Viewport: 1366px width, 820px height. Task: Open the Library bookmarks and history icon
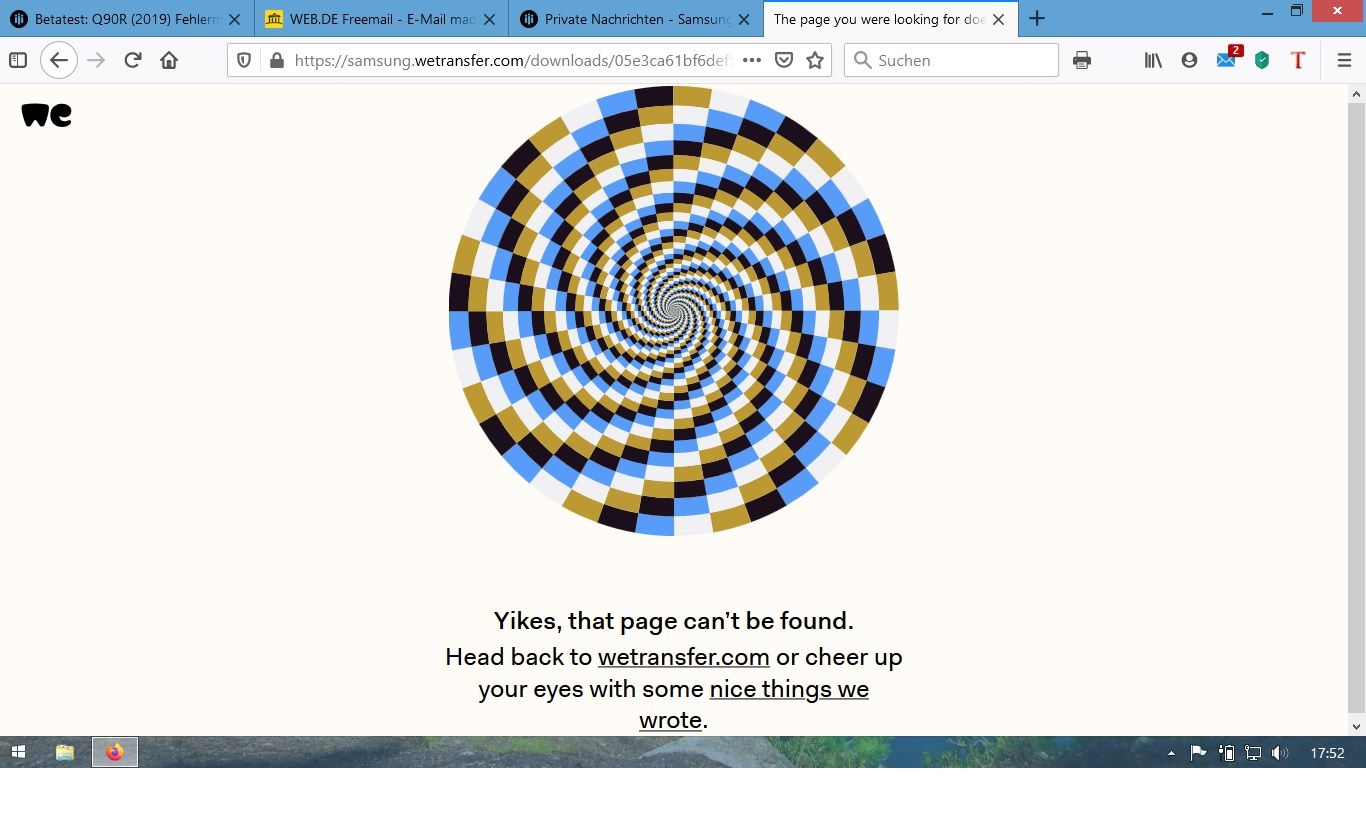1153,60
